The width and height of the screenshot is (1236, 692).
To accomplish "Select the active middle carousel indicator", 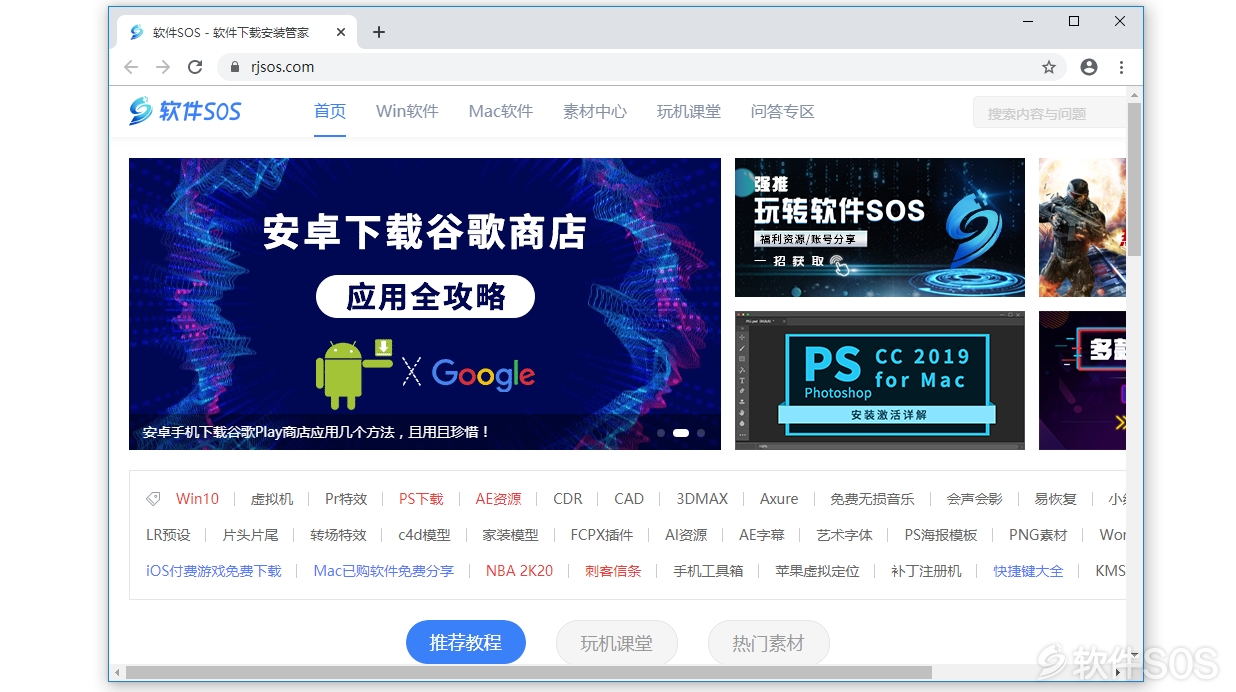I will (681, 433).
